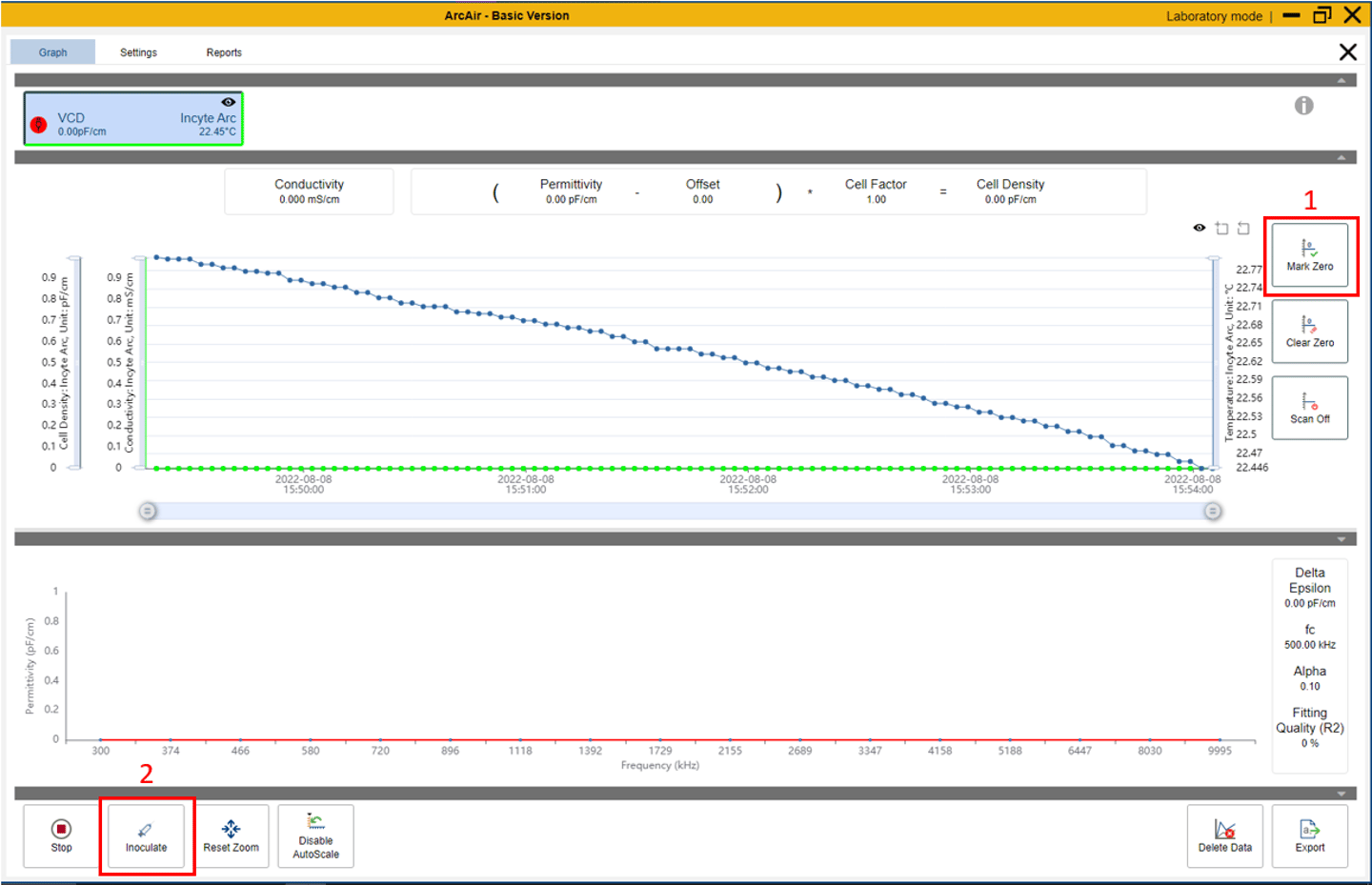Toggle eye icon on VCD sensor card
Viewport: 1372px width, 885px height.
coord(228,102)
